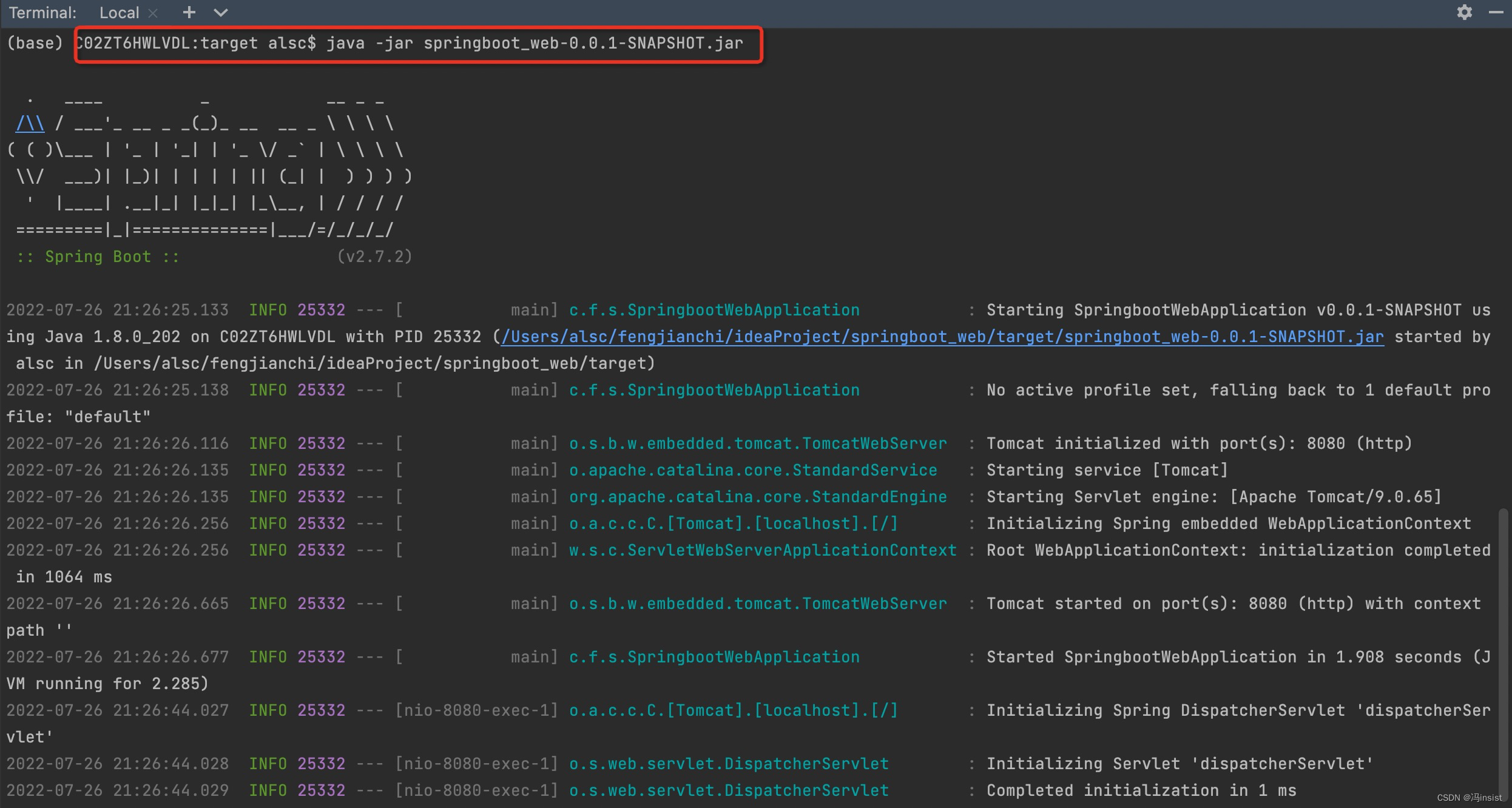The width and height of the screenshot is (1512, 808).
Task: Hide the terminal tool window
Action: tap(1496, 12)
